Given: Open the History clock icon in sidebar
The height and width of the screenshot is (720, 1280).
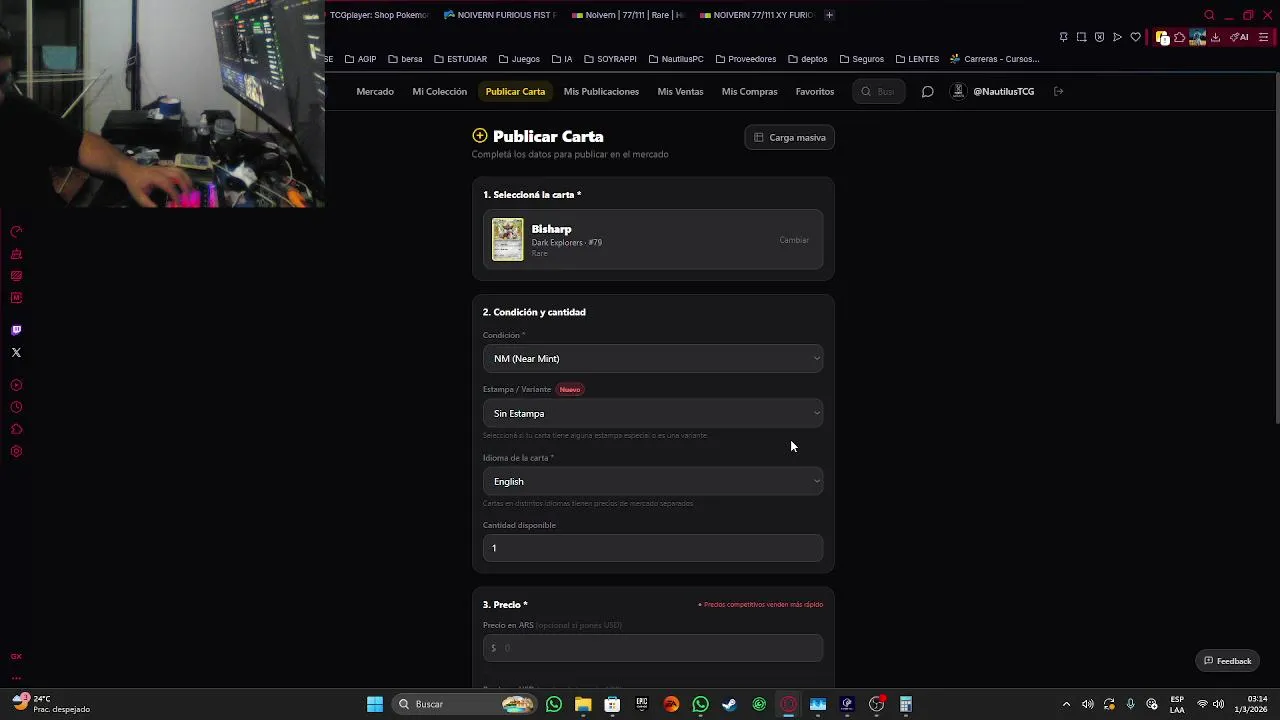Looking at the screenshot, I should coord(16,407).
